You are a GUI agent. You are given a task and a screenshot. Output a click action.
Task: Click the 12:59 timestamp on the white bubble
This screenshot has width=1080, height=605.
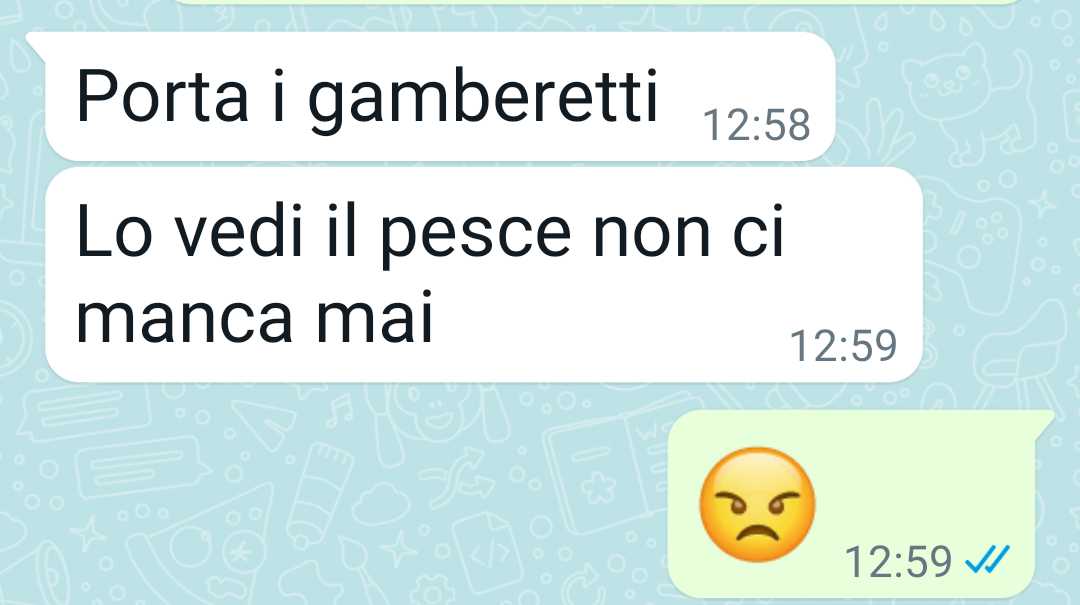843,345
